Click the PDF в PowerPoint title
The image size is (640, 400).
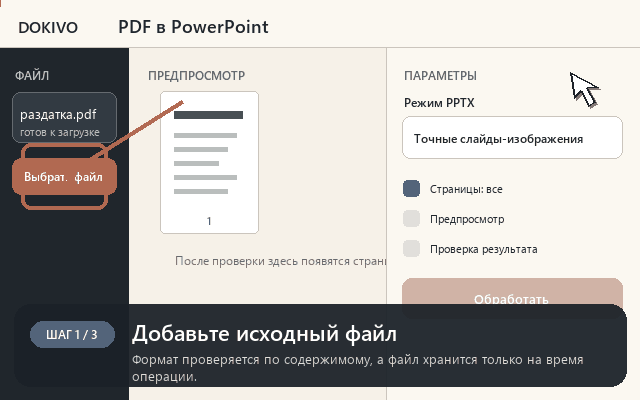193,27
